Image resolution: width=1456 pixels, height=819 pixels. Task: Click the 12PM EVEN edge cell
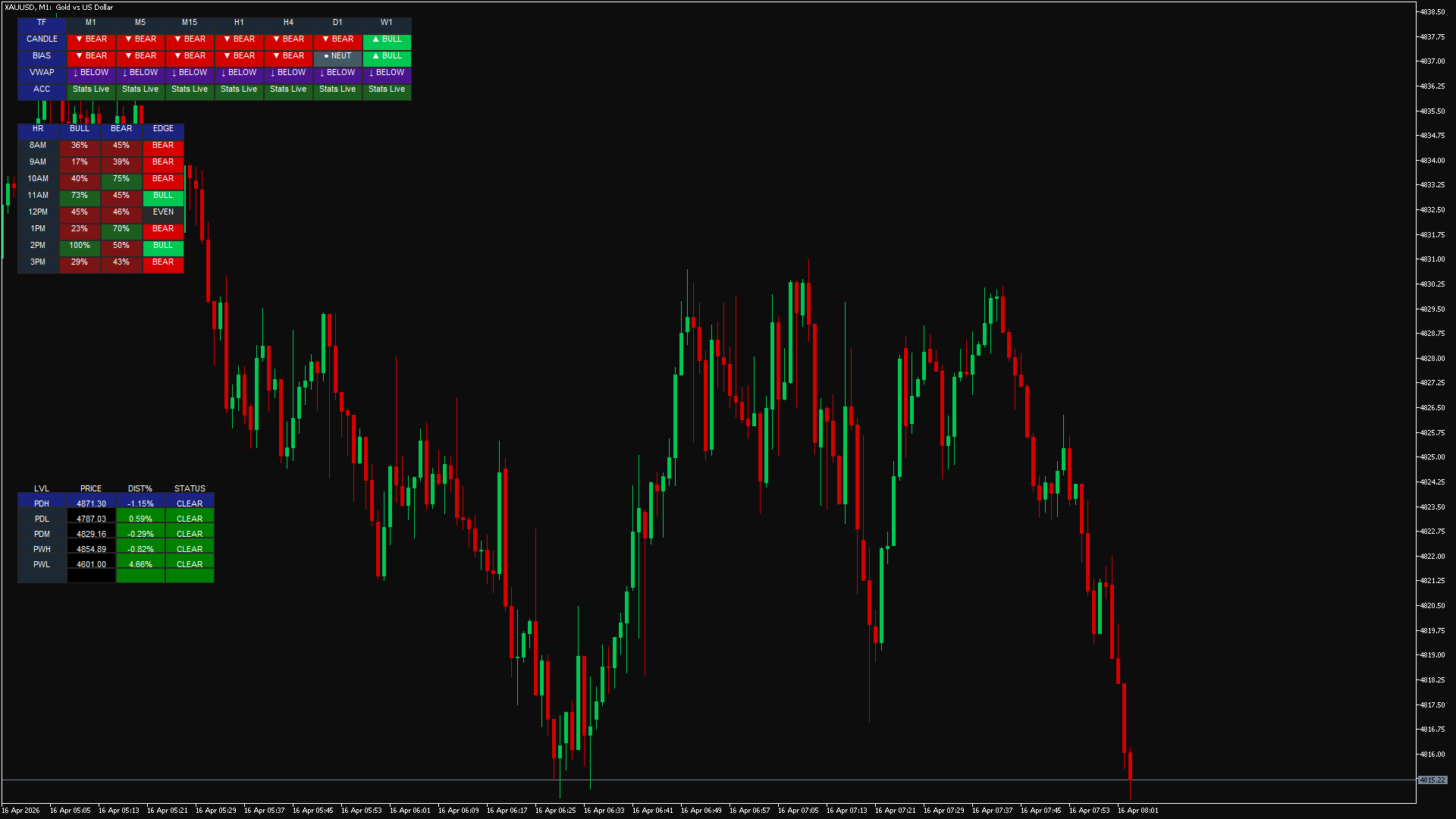coord(163,212)
